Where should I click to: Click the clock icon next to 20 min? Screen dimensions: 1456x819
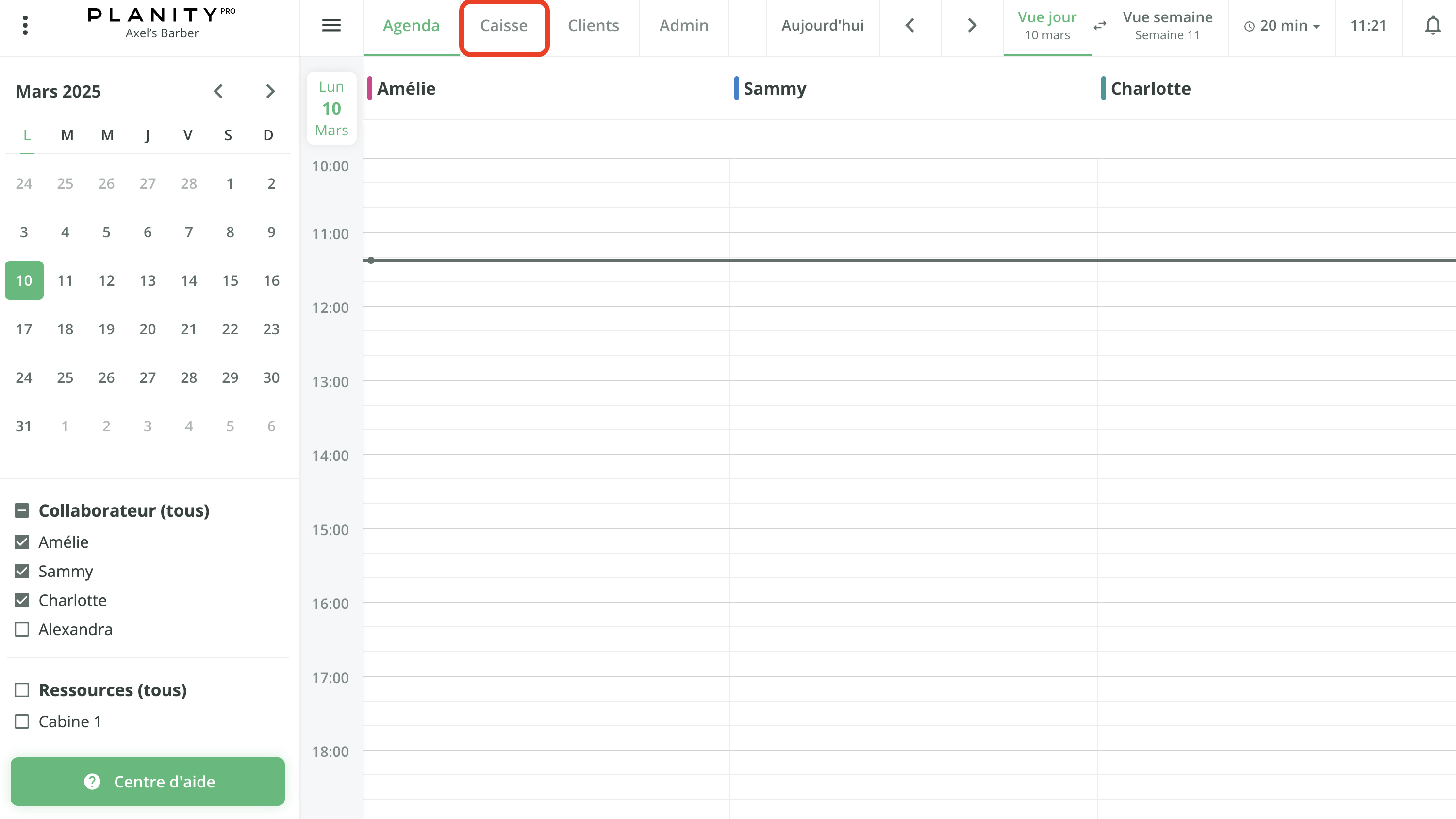pyautogui.click(x=1249, y=25)
